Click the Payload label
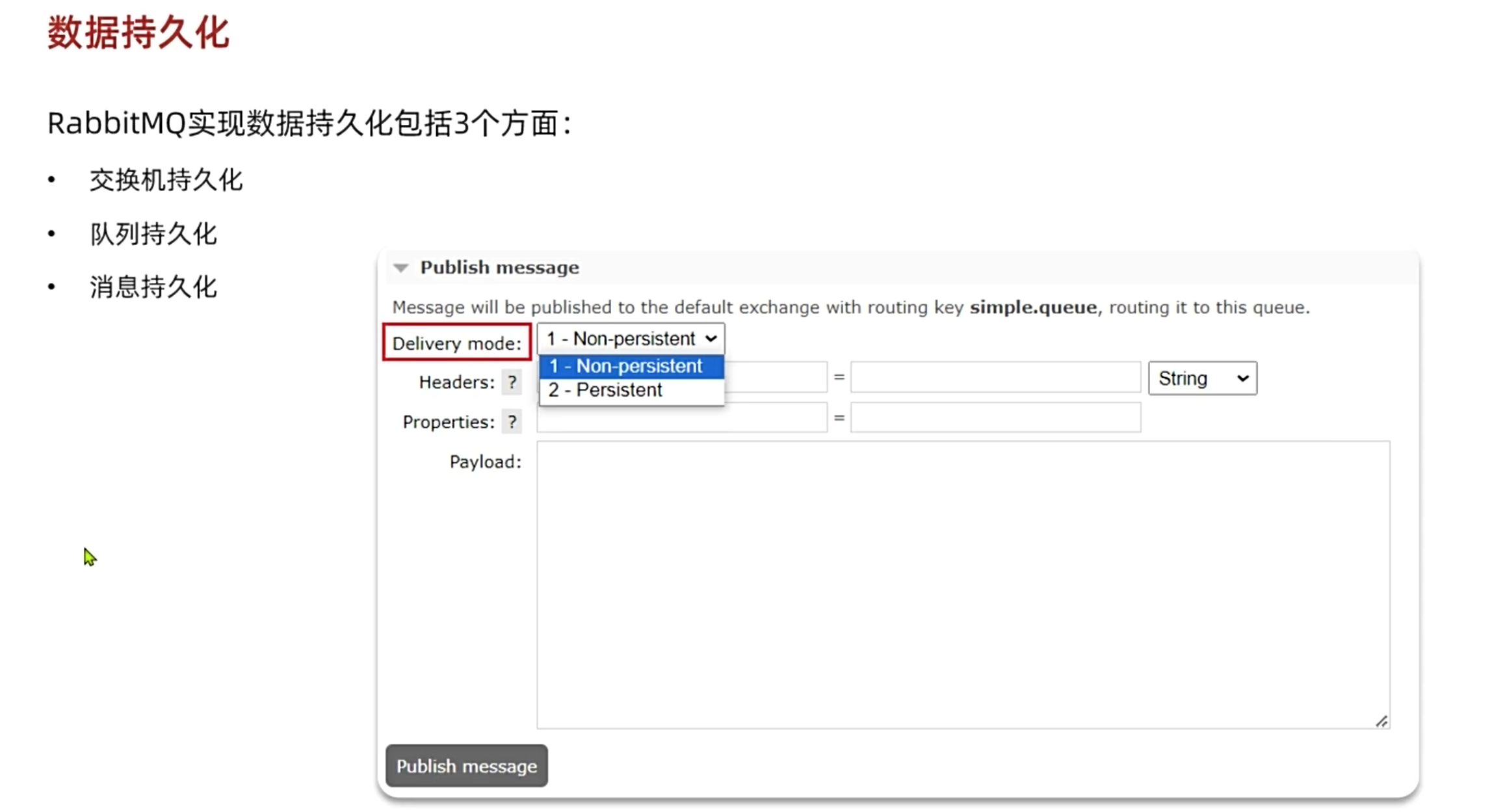The image size is (1505, 812). 485,462
